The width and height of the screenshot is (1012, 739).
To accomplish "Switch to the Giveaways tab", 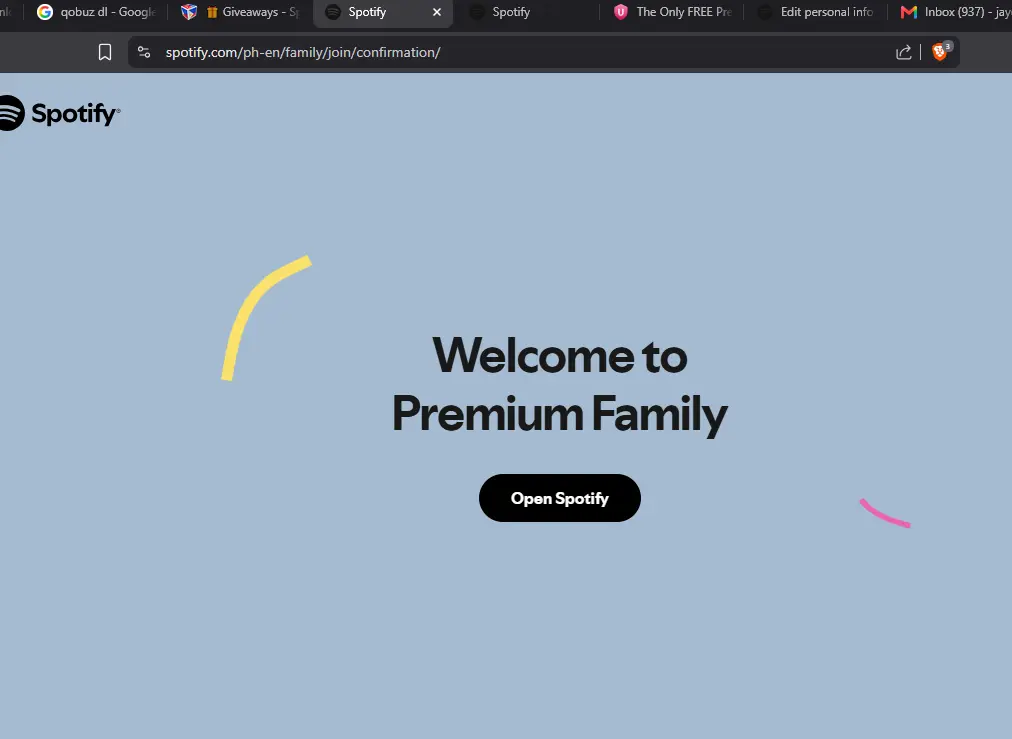I will pos(240,12).
